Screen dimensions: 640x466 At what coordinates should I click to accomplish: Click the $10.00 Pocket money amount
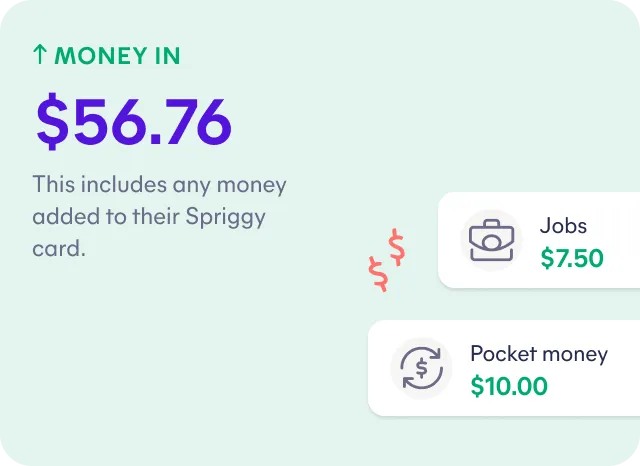509,386
